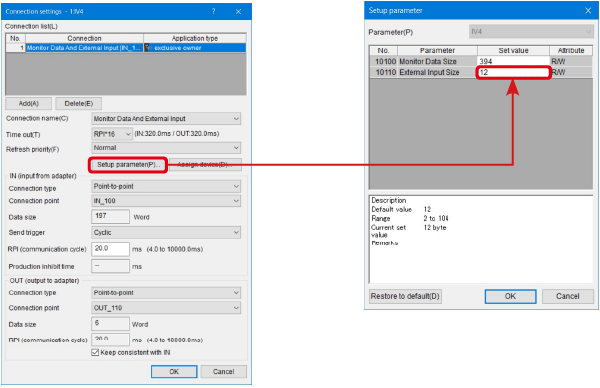Click External Input Size set value 12
The width and height of the screenshot is (600, 388).
click(x=513, y=72)
